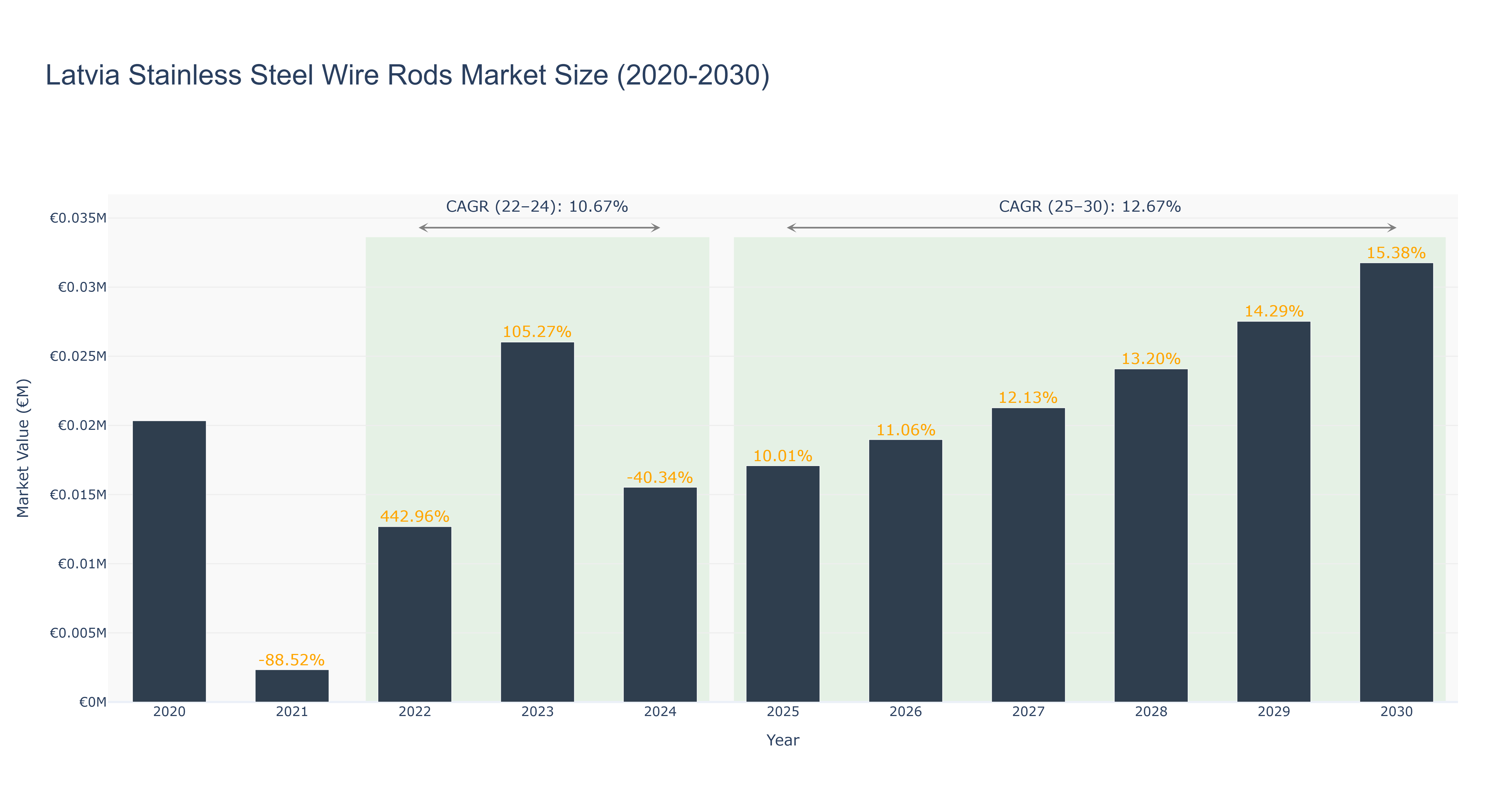
Task: Click the 2022 x-axis label
Action: (x=414, y=712)
